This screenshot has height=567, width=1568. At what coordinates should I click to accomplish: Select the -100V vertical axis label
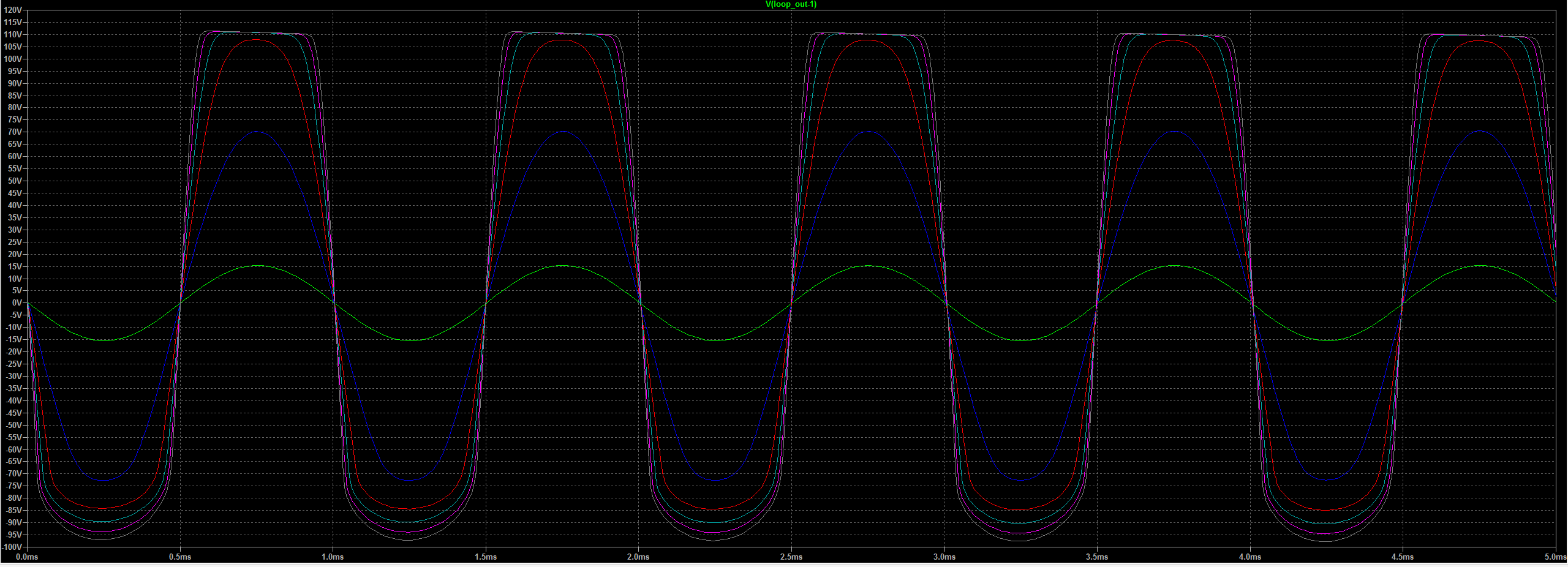(x=12, y=547)
